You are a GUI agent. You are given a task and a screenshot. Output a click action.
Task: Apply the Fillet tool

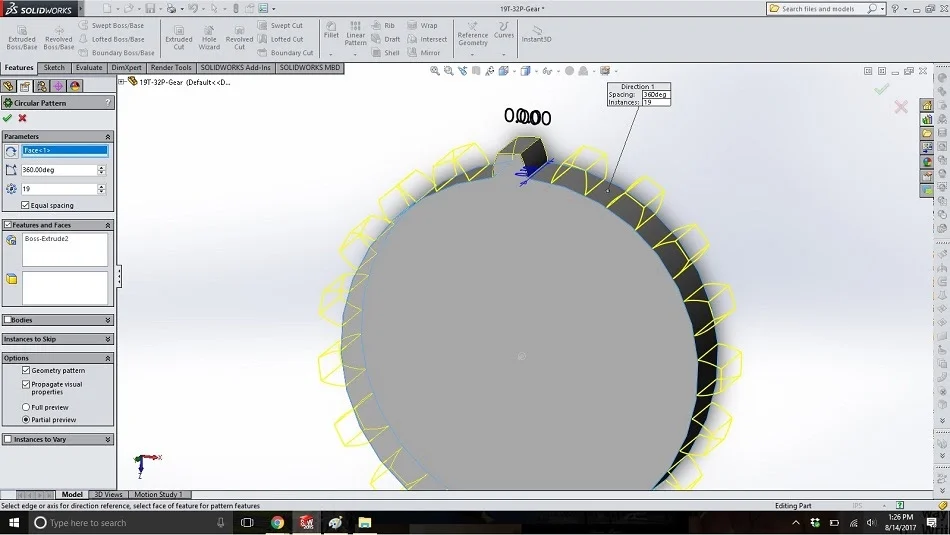(331, 30)
